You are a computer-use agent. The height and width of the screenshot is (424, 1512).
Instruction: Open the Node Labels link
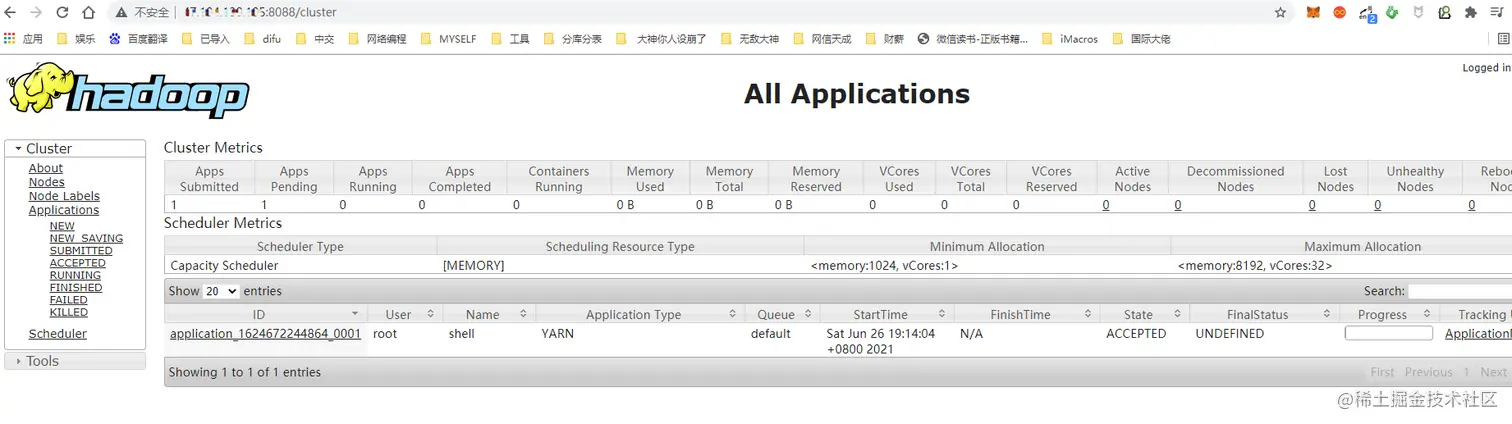click(64, 196)
